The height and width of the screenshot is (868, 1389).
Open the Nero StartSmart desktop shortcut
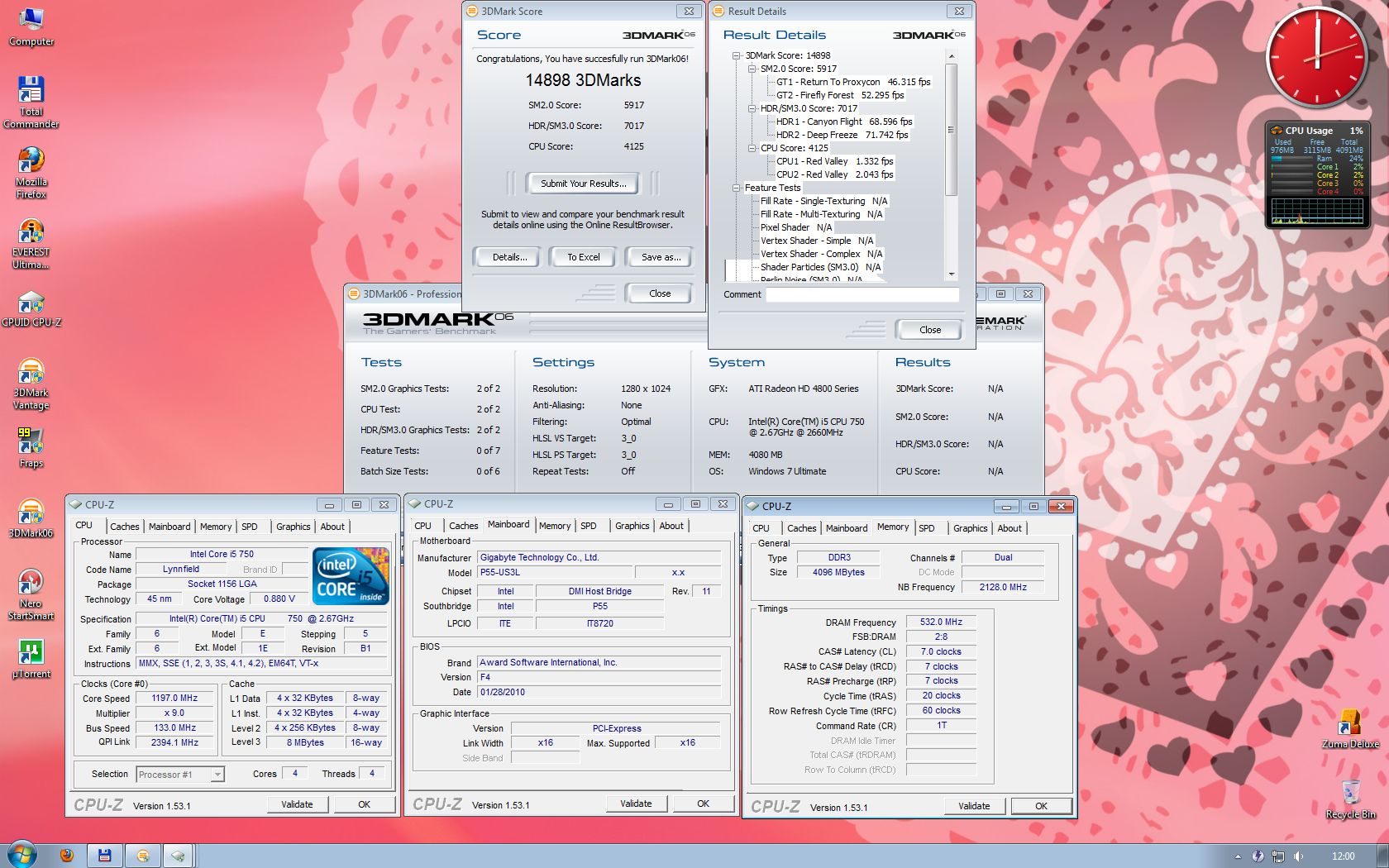[x=31, y=594]
